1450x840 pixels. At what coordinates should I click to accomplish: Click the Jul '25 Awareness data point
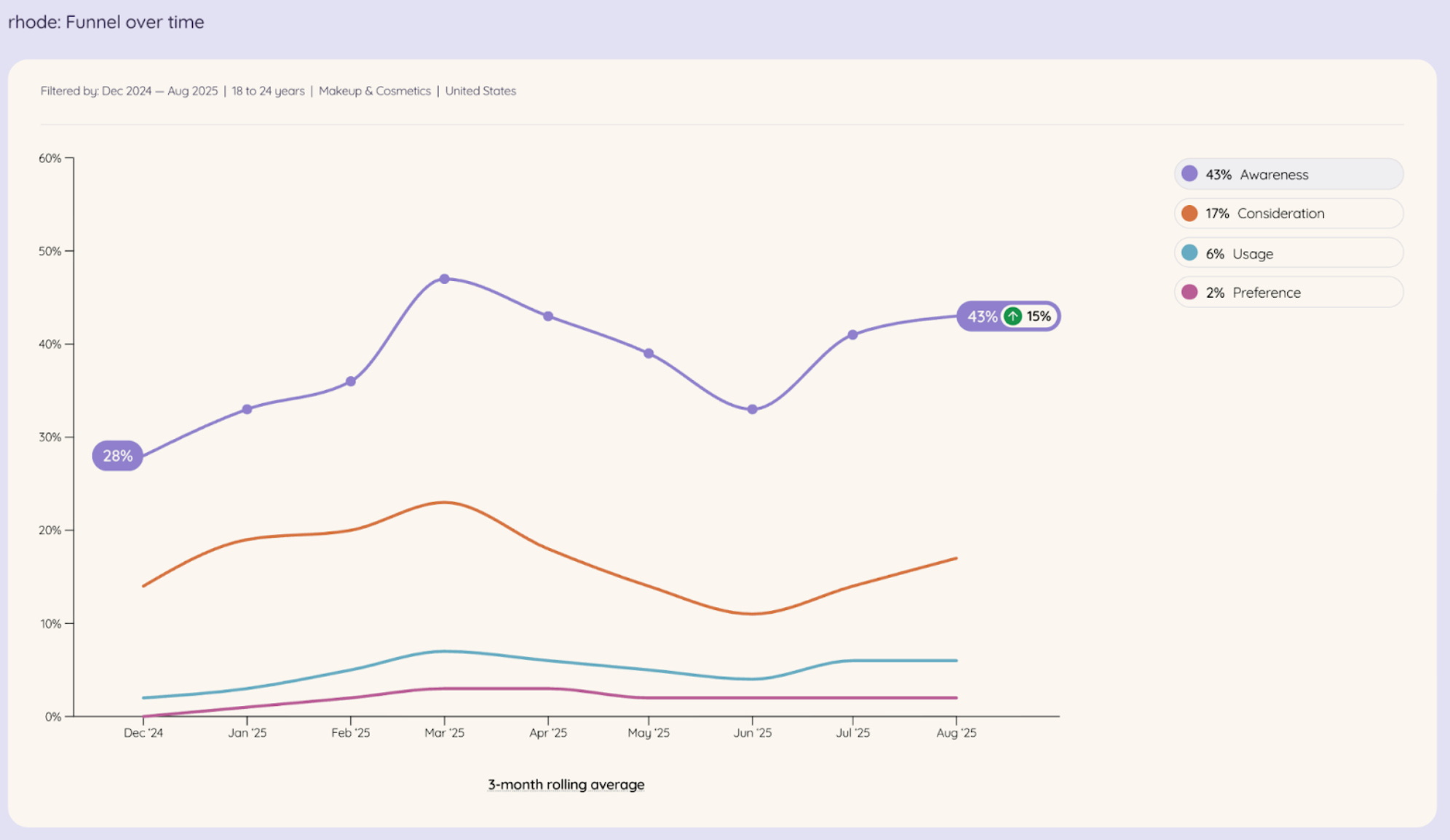(x=852, y=335)
